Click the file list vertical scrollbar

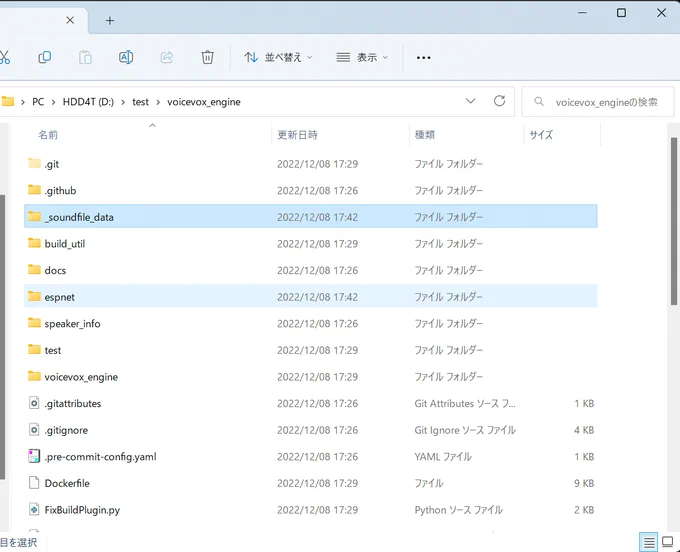pos(674,221)
